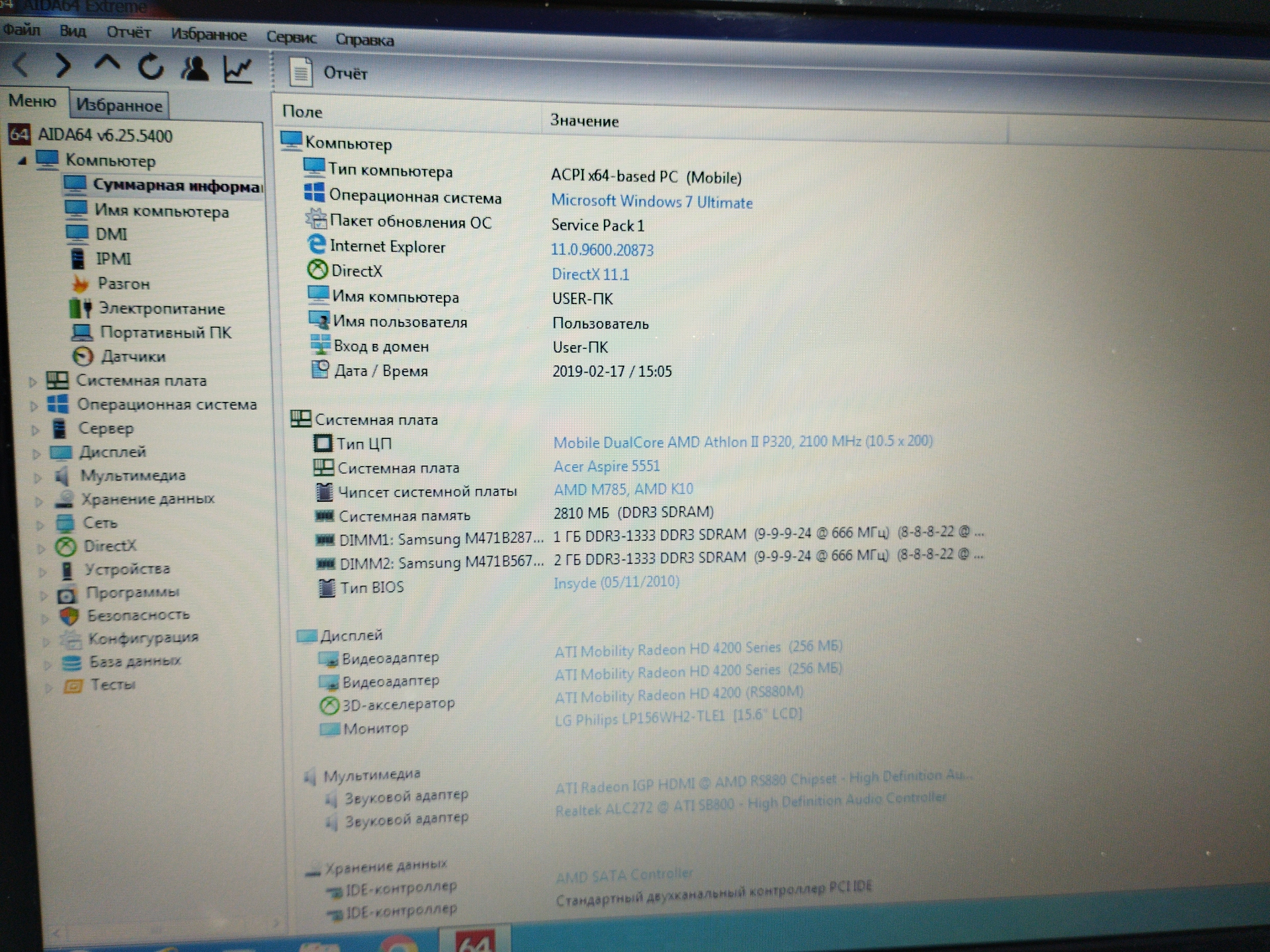Expand Хранение данных tree node
This screenshot has width=1270, height=952.
(x=40, y=500)
